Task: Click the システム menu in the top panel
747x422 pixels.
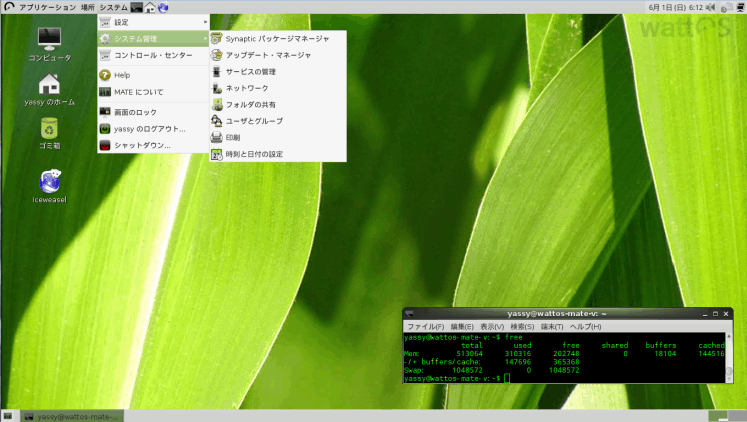Action: [x=113, y=7]
